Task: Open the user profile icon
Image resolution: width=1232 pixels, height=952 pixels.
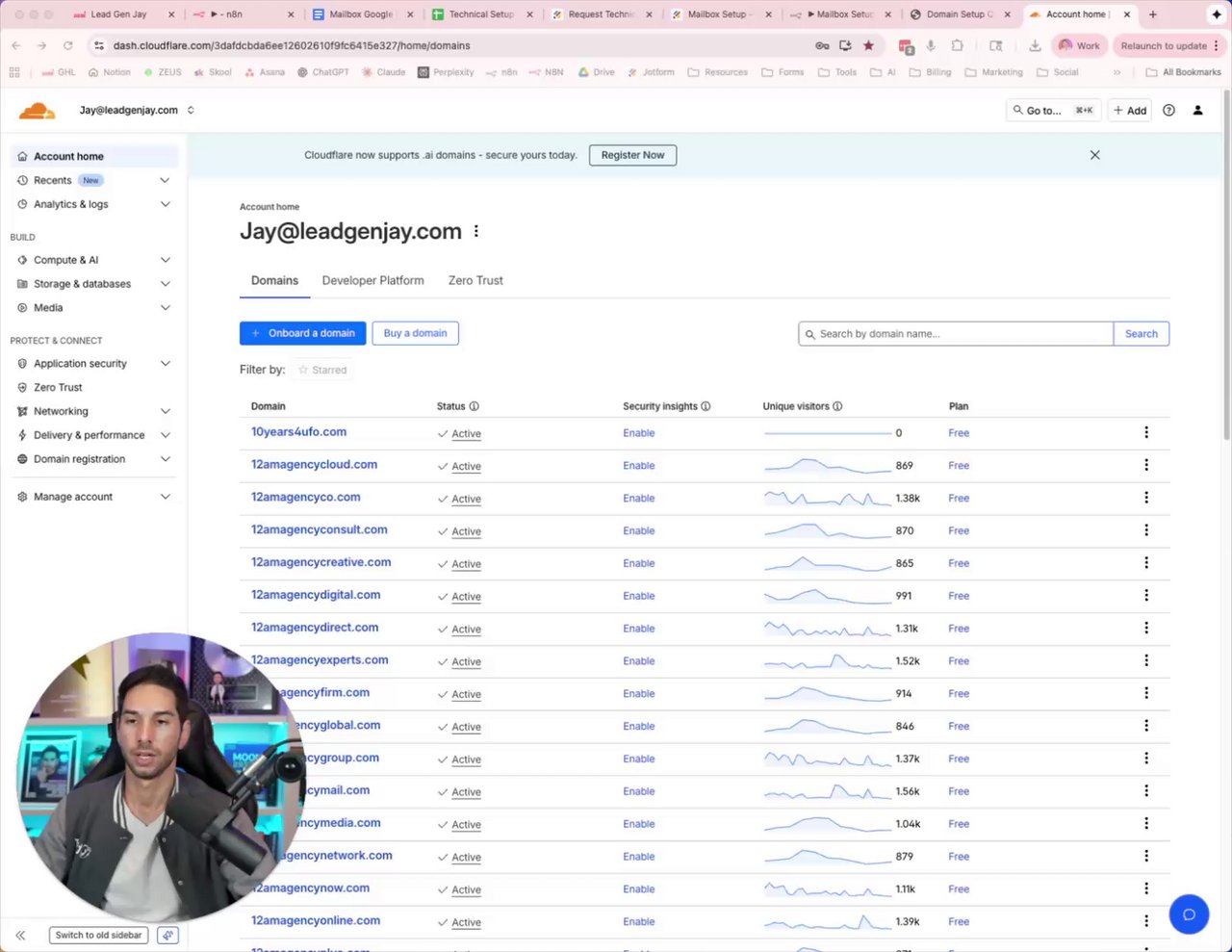Action: (1197, 111)
